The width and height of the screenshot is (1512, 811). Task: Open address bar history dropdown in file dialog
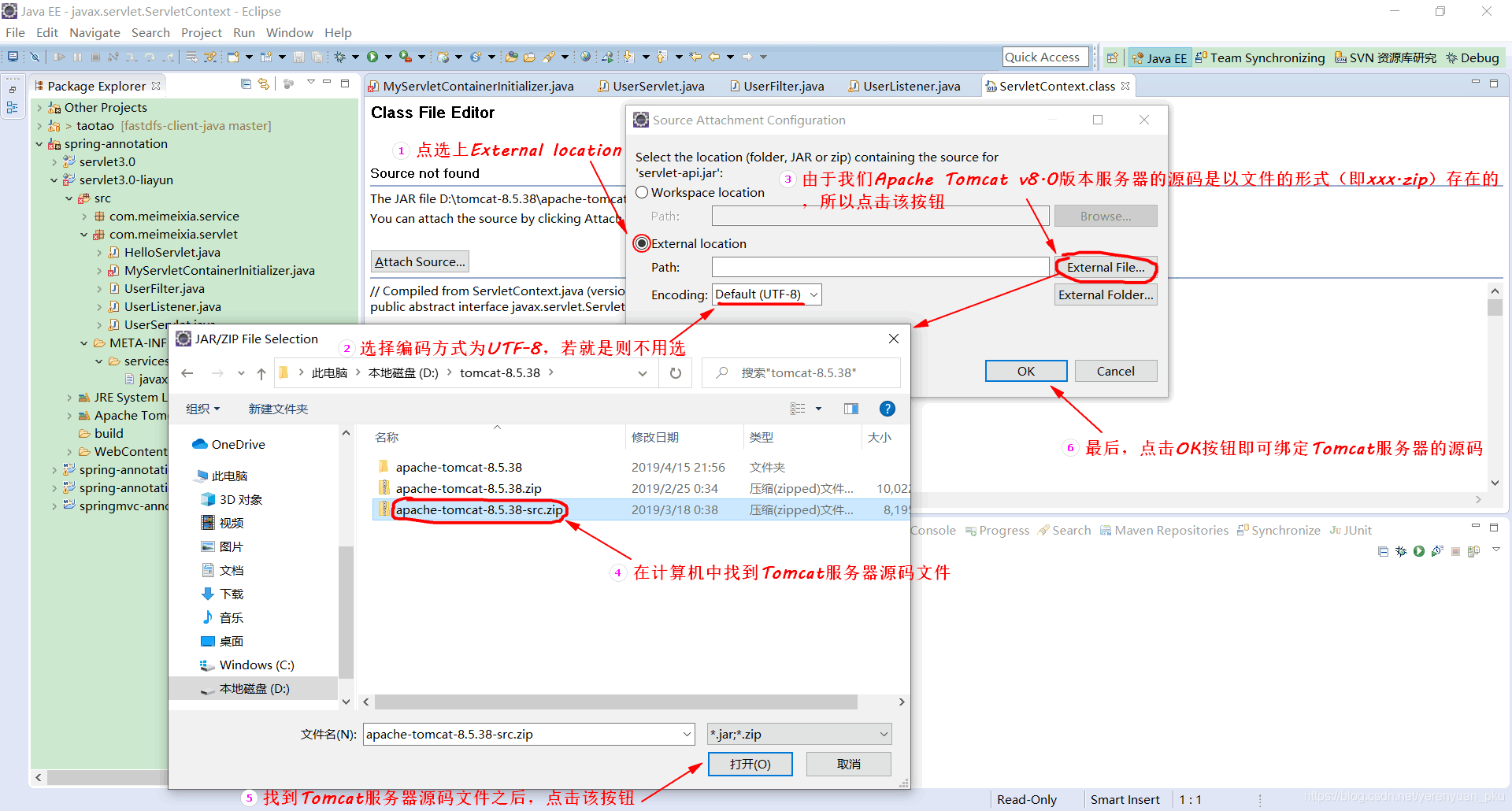click(643, 373)
